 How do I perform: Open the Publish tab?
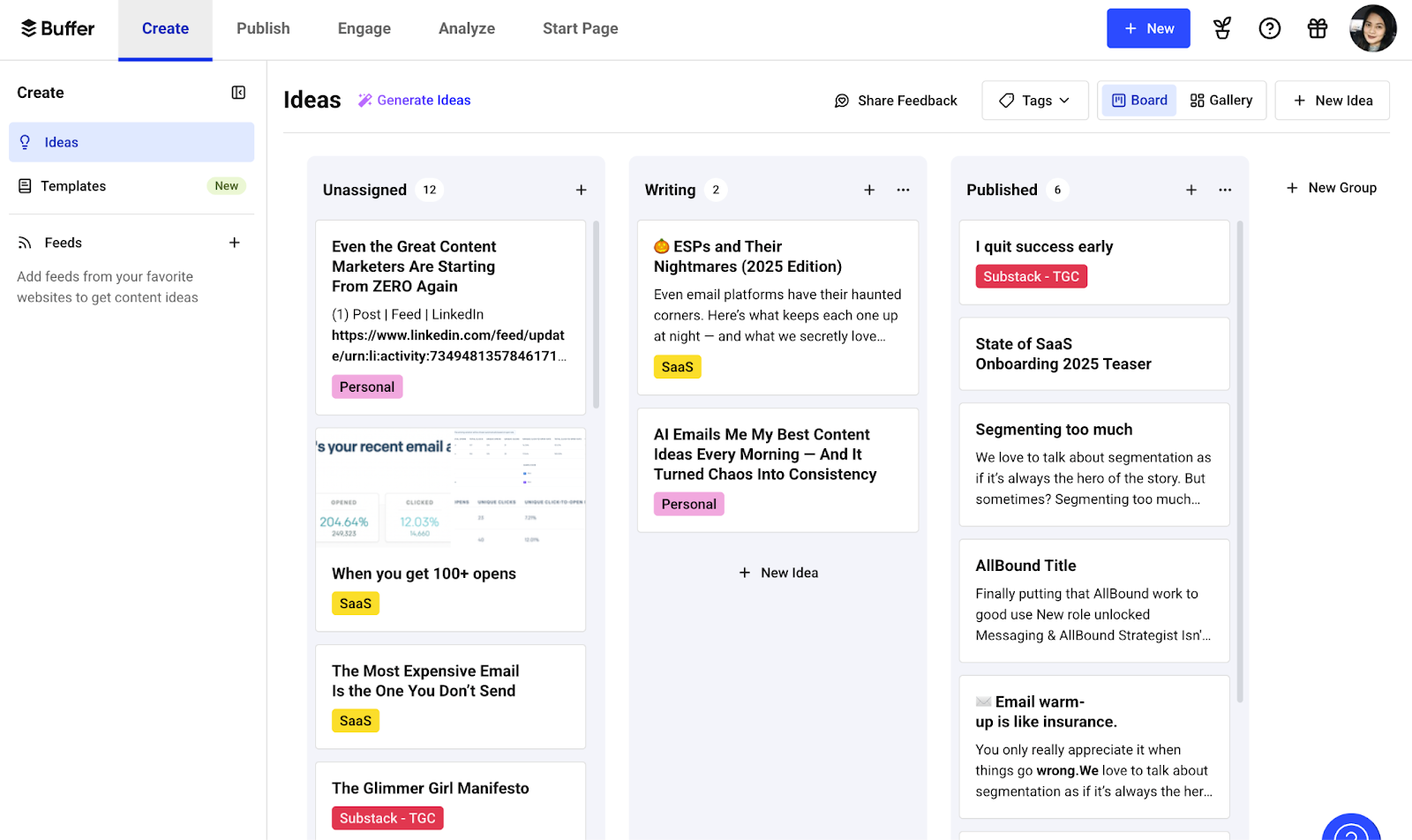pyautogui.click(x=263, y=28)
